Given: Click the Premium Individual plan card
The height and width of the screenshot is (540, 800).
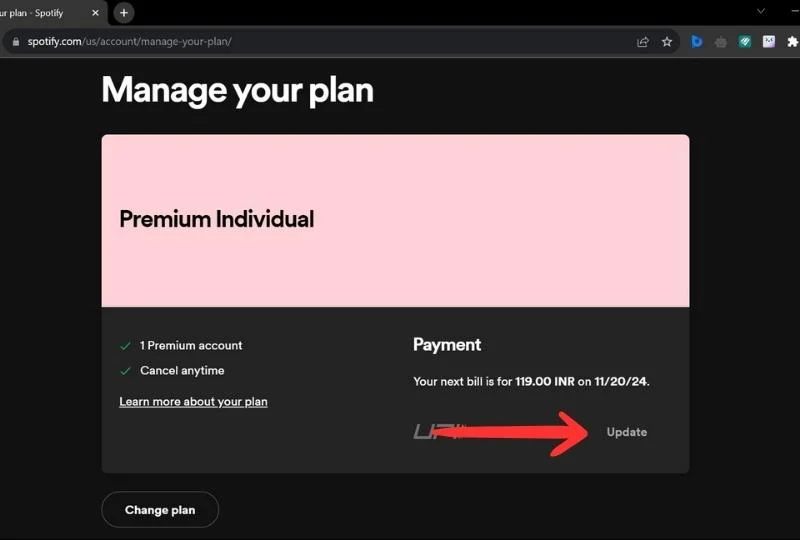Looking at the screenshot, I should point(395,220).
